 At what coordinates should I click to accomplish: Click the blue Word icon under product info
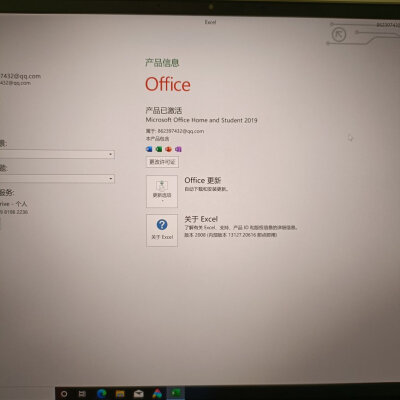[x=149, y=149]
